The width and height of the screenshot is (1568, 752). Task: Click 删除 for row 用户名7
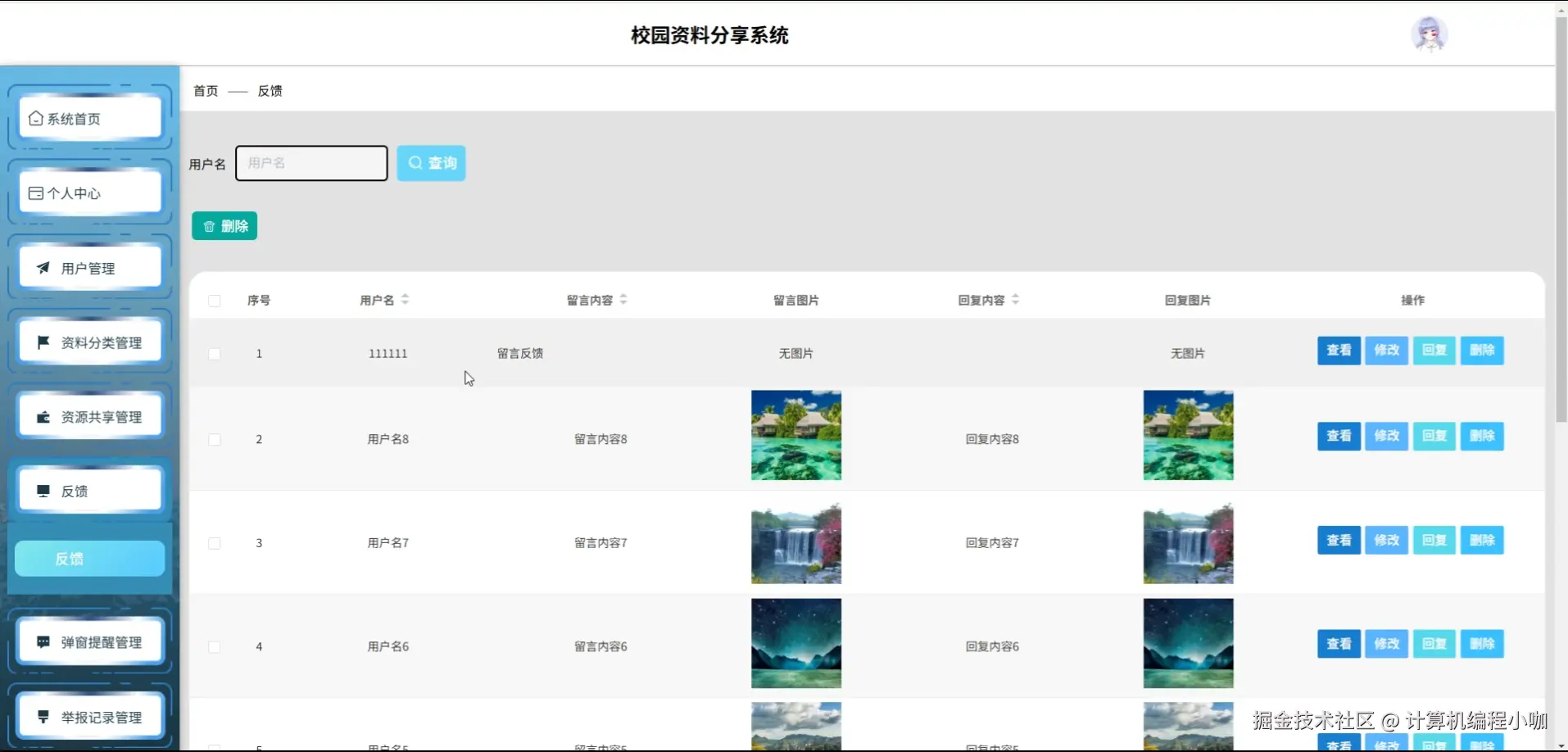click(x=1482, y=541)
